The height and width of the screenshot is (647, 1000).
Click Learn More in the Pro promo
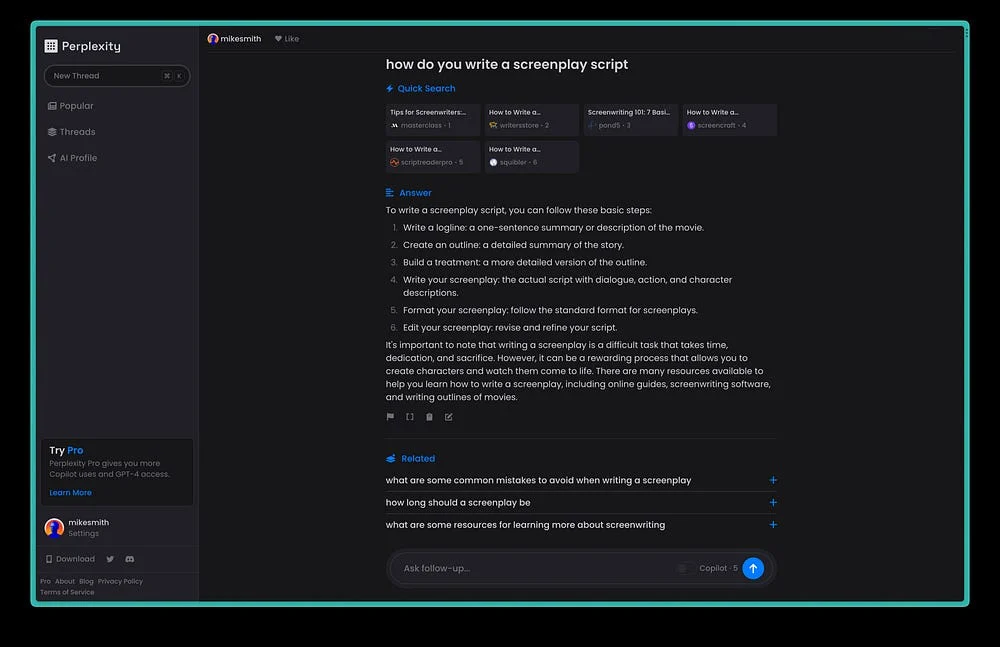click(x=70, y=493)
